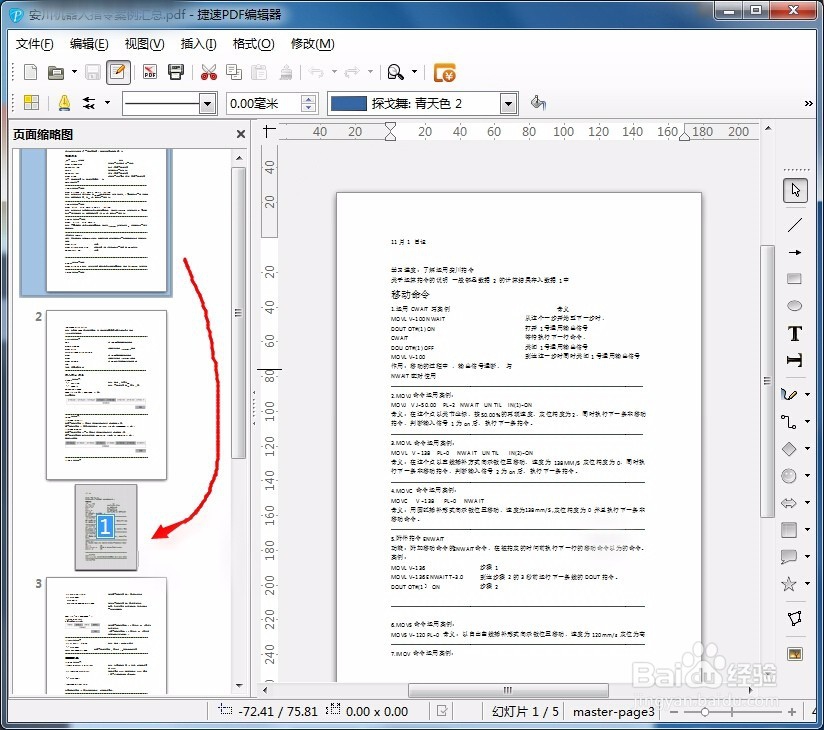This screenshot has width=824, height=730.
Task: Open the paint bucket fill icon
Action: 538,102
